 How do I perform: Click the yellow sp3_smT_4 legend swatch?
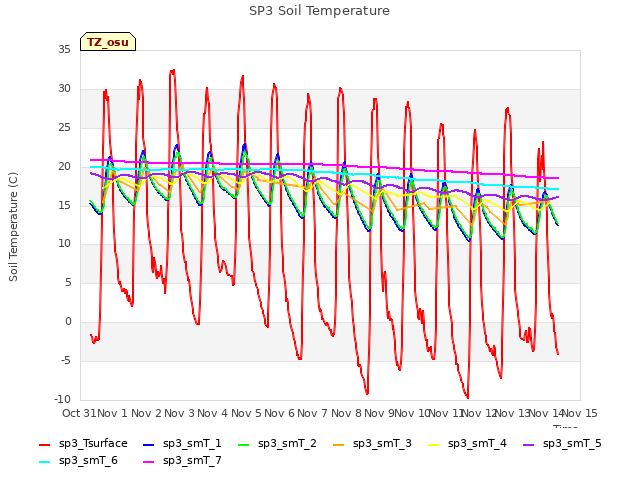(x=433, y=444)
